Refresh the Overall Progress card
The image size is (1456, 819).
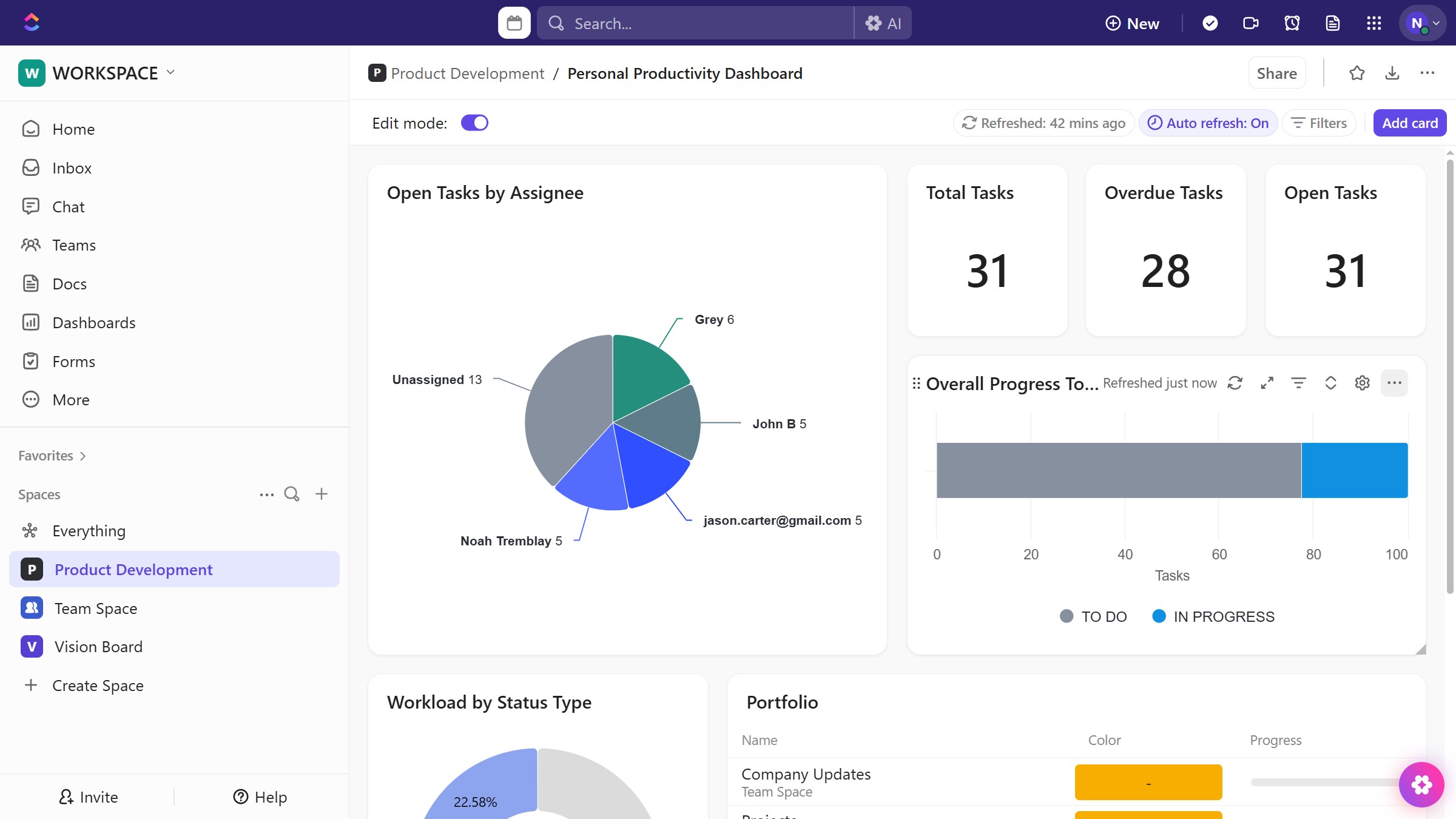(x=1235, y=383)
